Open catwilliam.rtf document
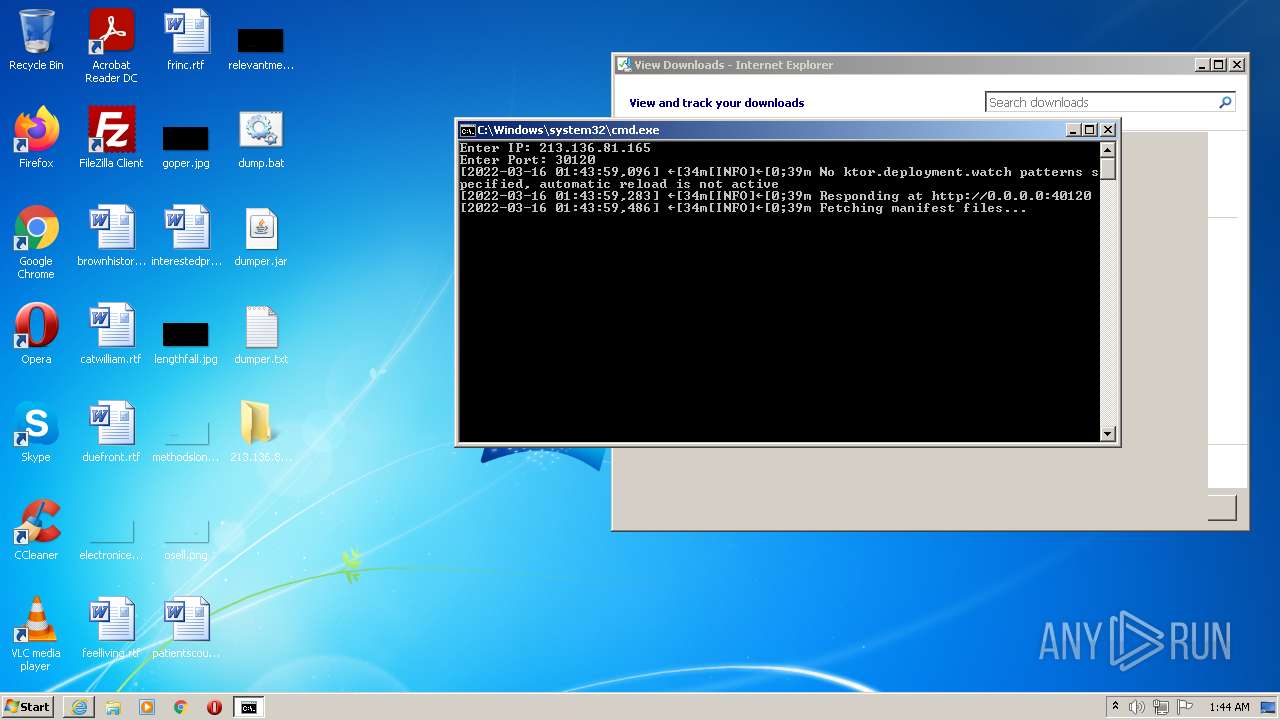Image resolution: width=1280 pixels, height=720 pixels. [111, 334]
